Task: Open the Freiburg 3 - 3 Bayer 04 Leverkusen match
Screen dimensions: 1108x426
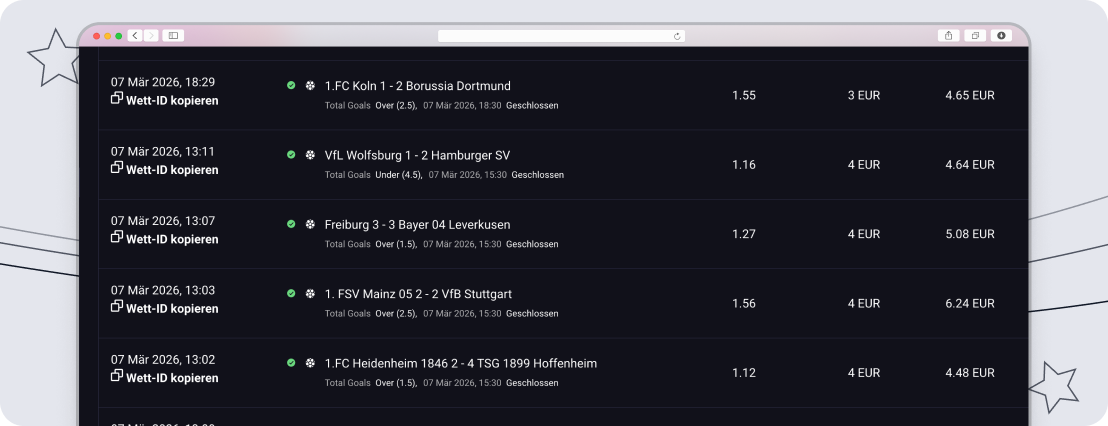Action: point(418,225)
